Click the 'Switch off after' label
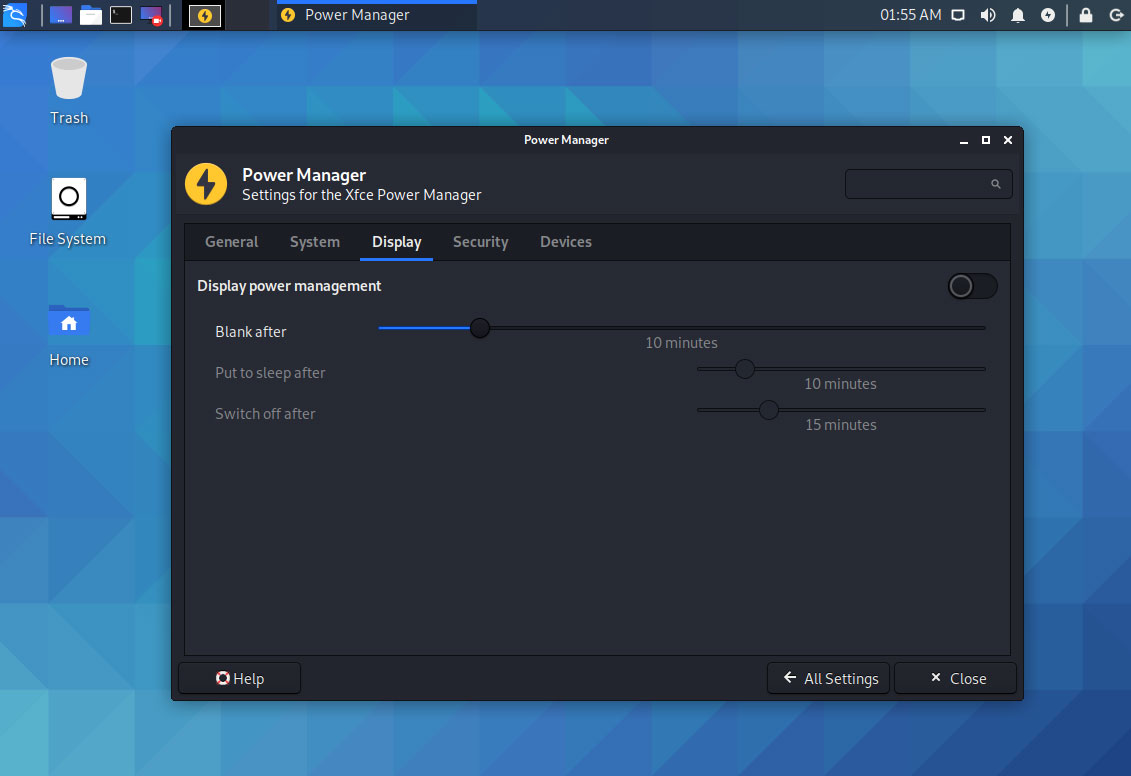Viewport: 1131px width, 776px height. tap(265, 414)
